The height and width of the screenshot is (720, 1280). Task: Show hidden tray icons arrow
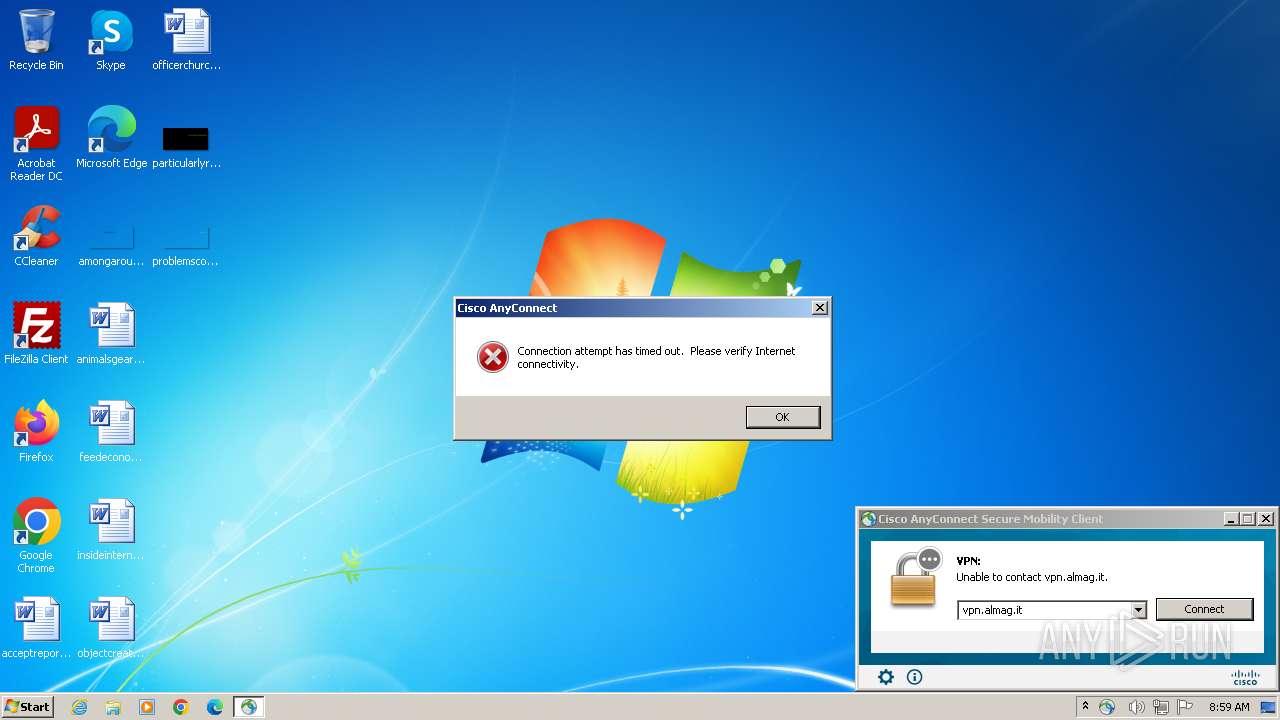tap(1085, 707)
